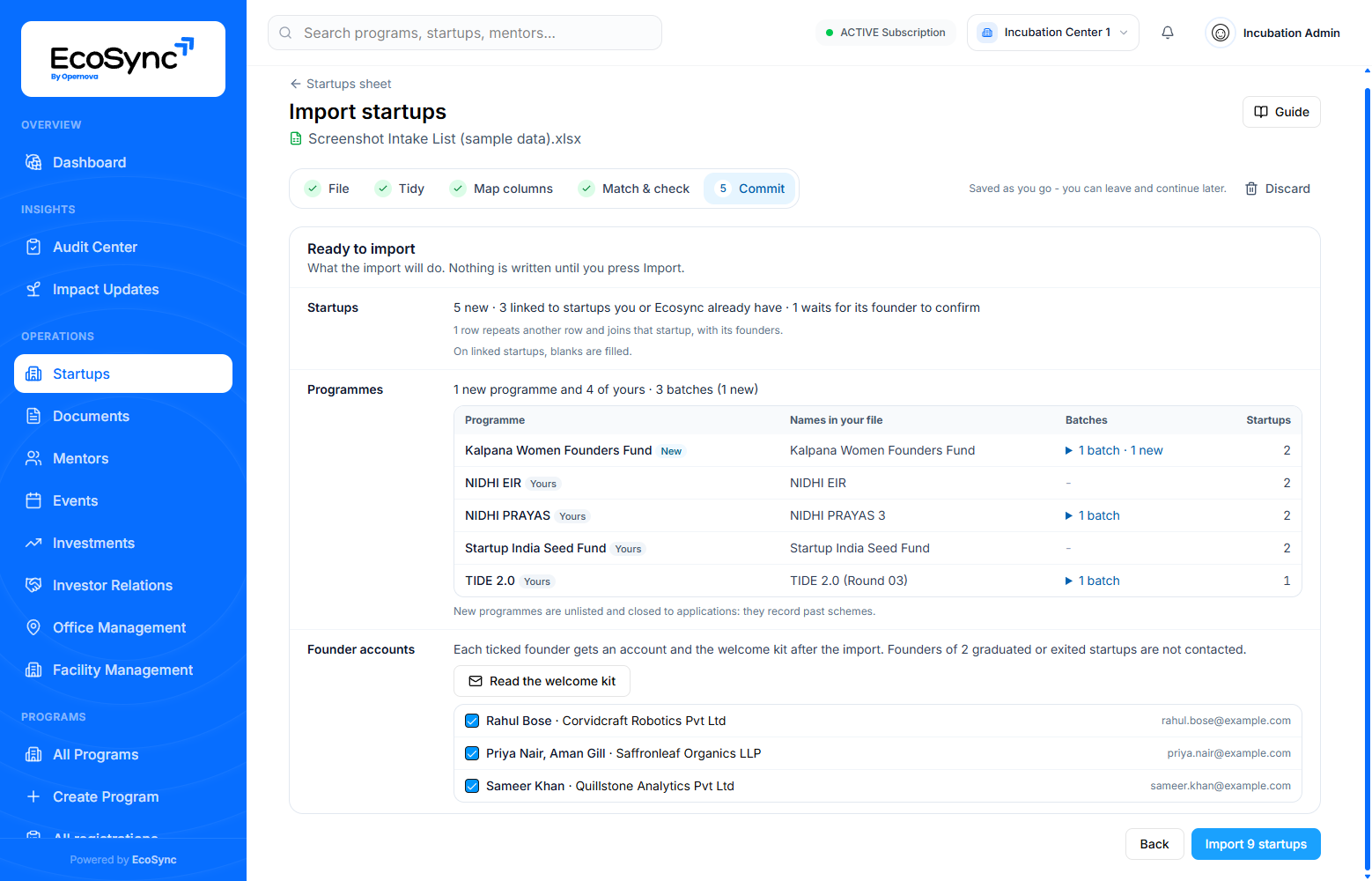Screen dimensions: 1372x881
Task: Click 'Startup India Seed Fund' programme name
Action: click(x=535, y=548)
